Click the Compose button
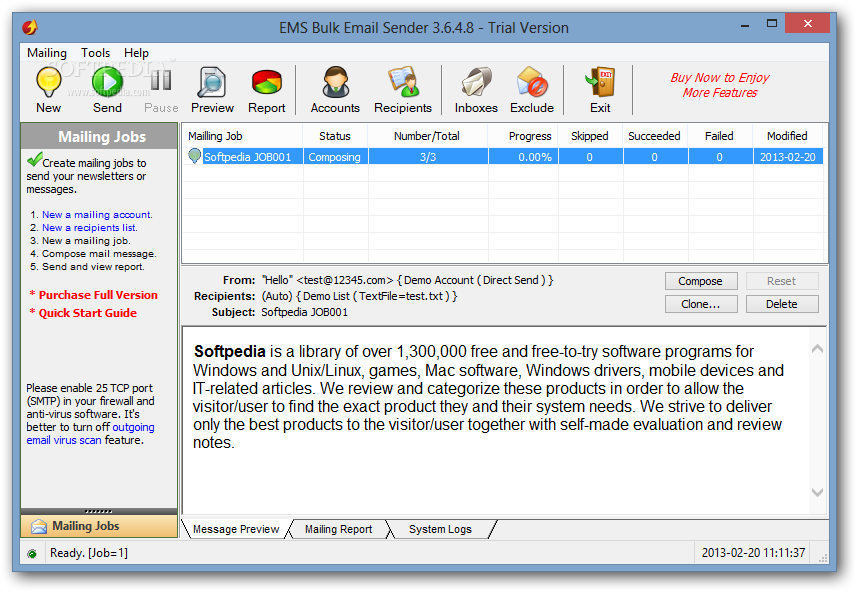This screenshot has height=592, width=857. pos(701,281)
